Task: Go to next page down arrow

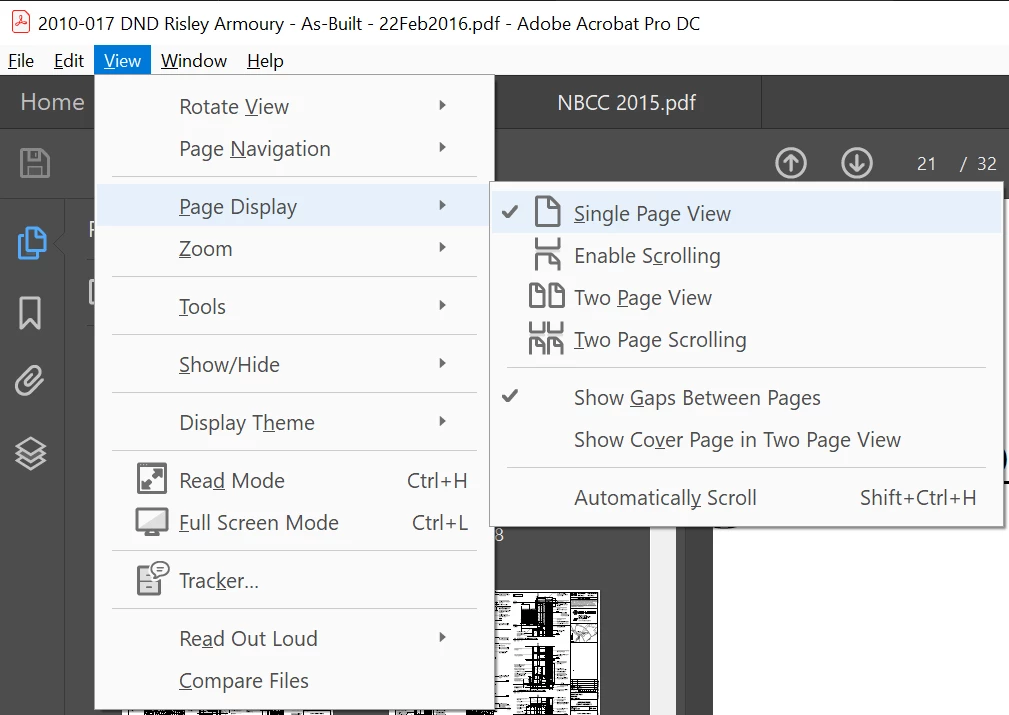Action: [857, 163]
